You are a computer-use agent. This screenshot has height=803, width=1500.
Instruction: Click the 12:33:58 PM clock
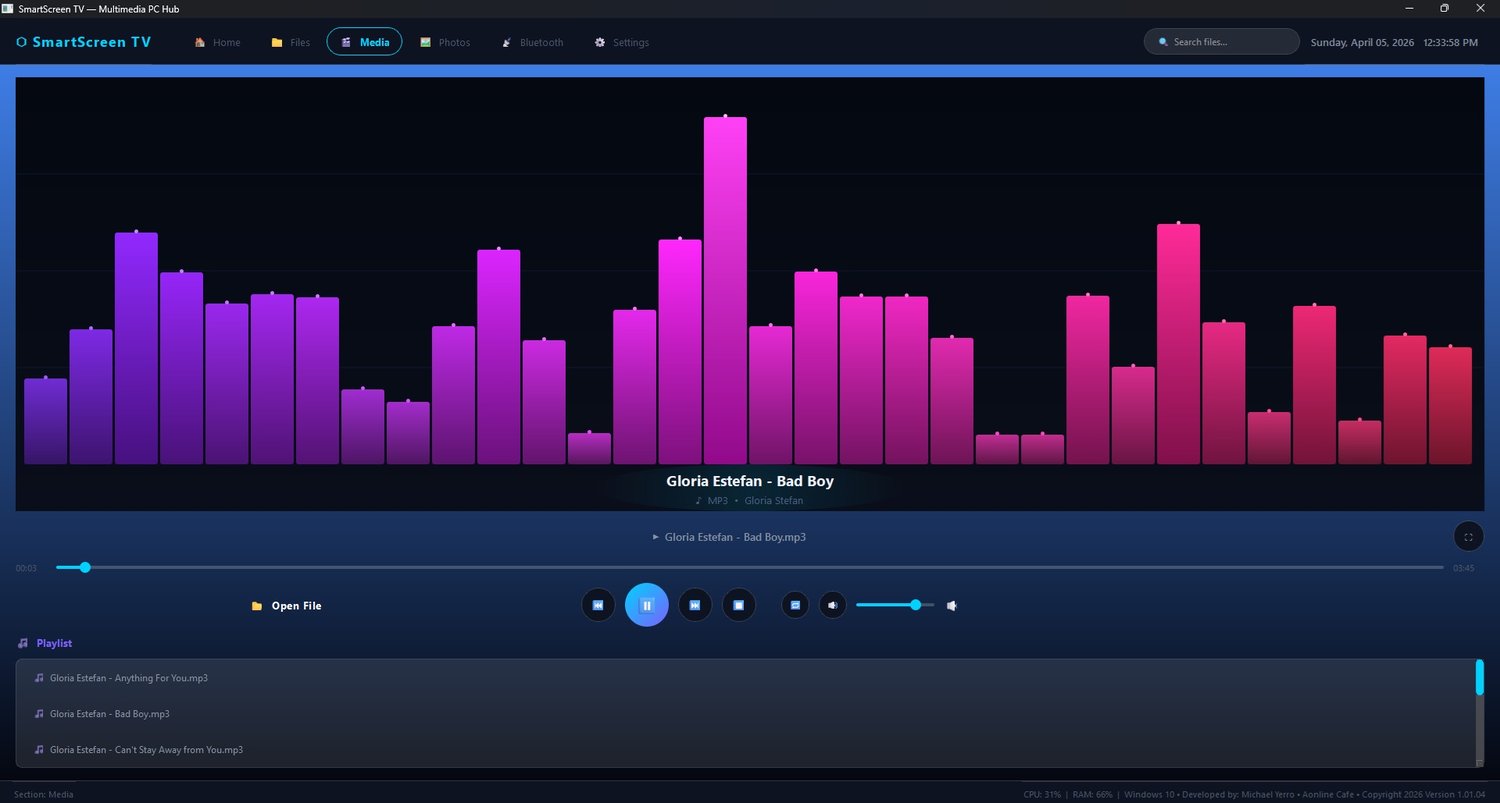(1451, 43)
